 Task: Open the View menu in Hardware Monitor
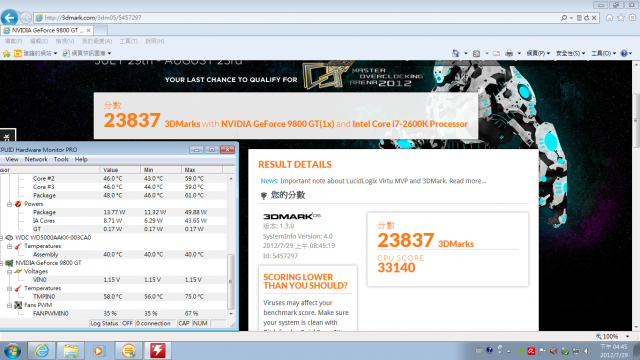12,160
